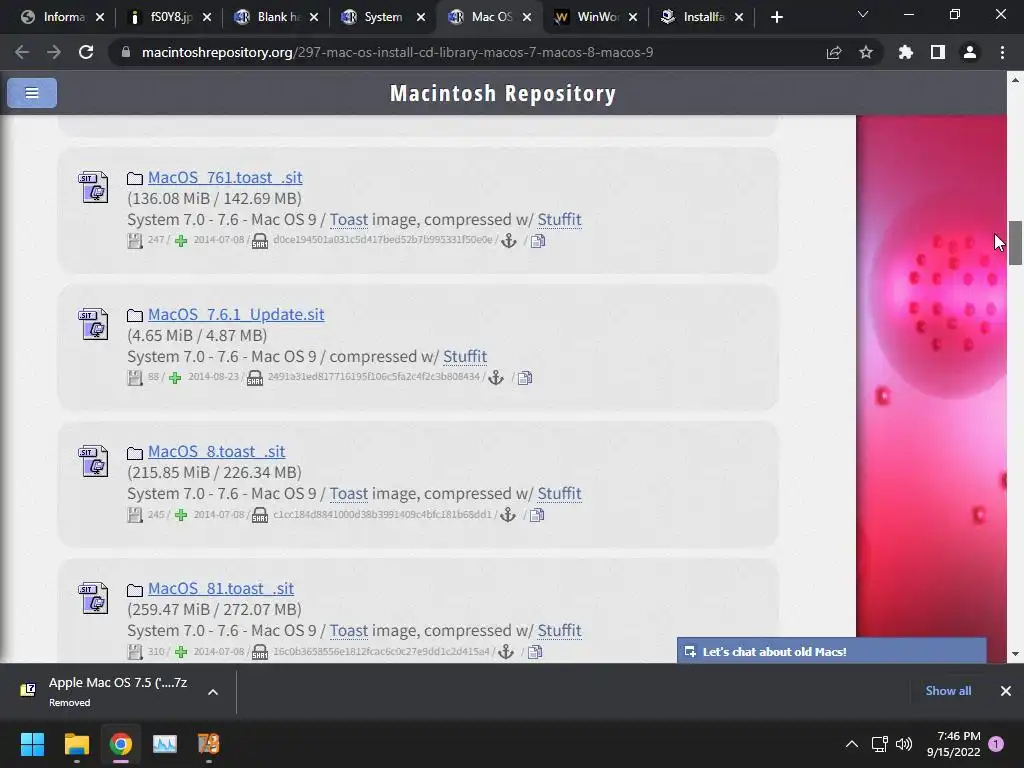
Task: Open Chrome from the taskbar
Action: click(x=120, y=744)
